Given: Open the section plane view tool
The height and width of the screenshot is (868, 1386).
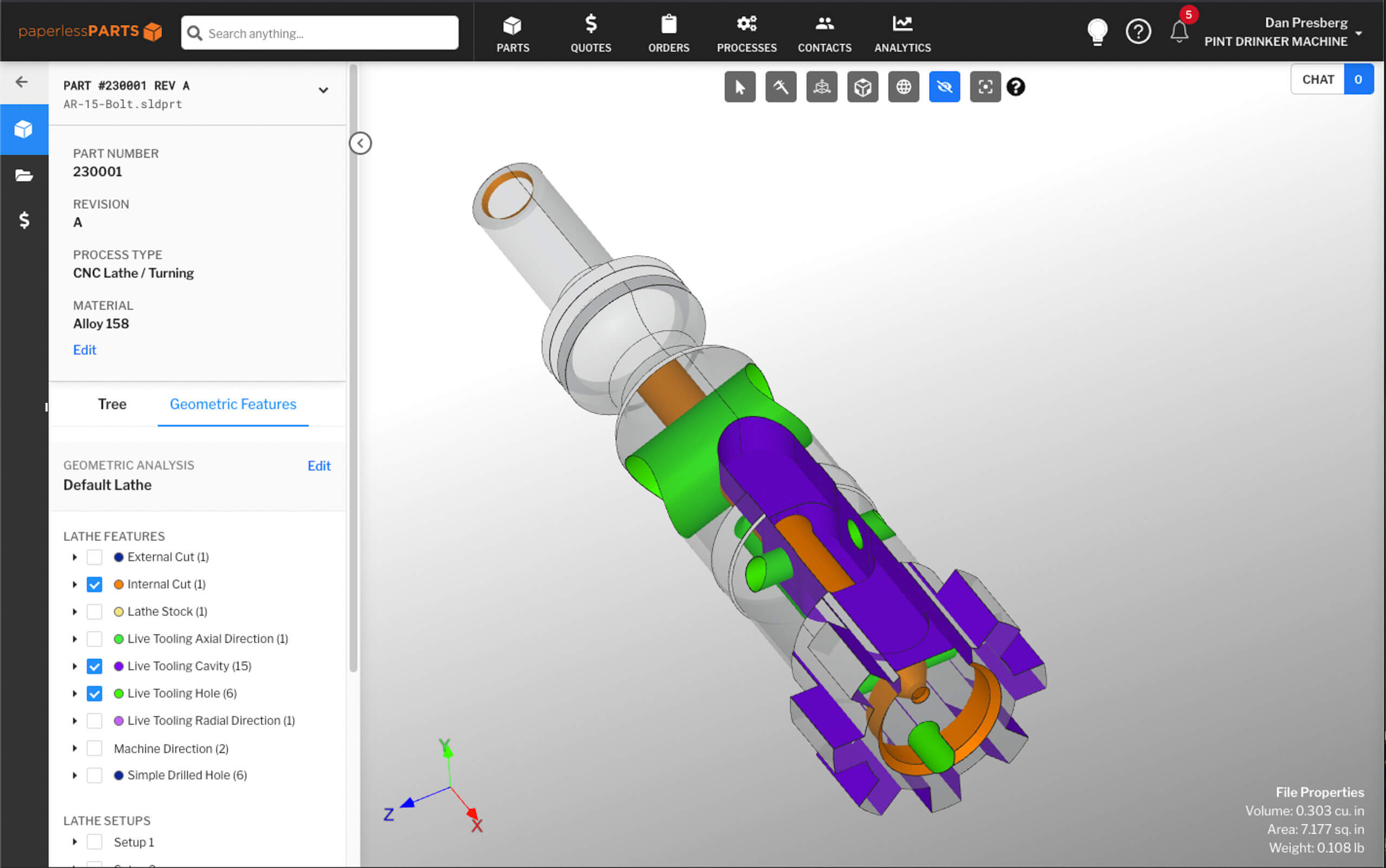Looking at the screenshot, I should [x=821, y=87].
